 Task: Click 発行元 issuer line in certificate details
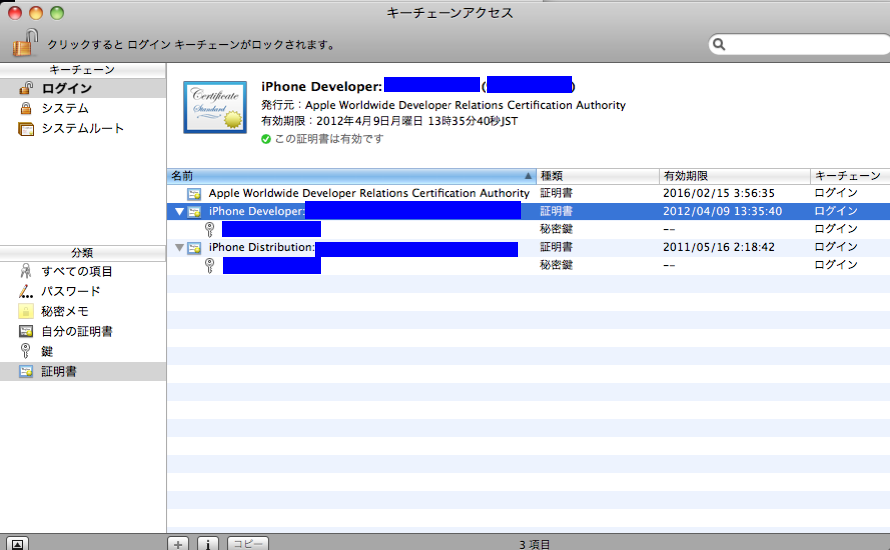[x=443, y=105]
